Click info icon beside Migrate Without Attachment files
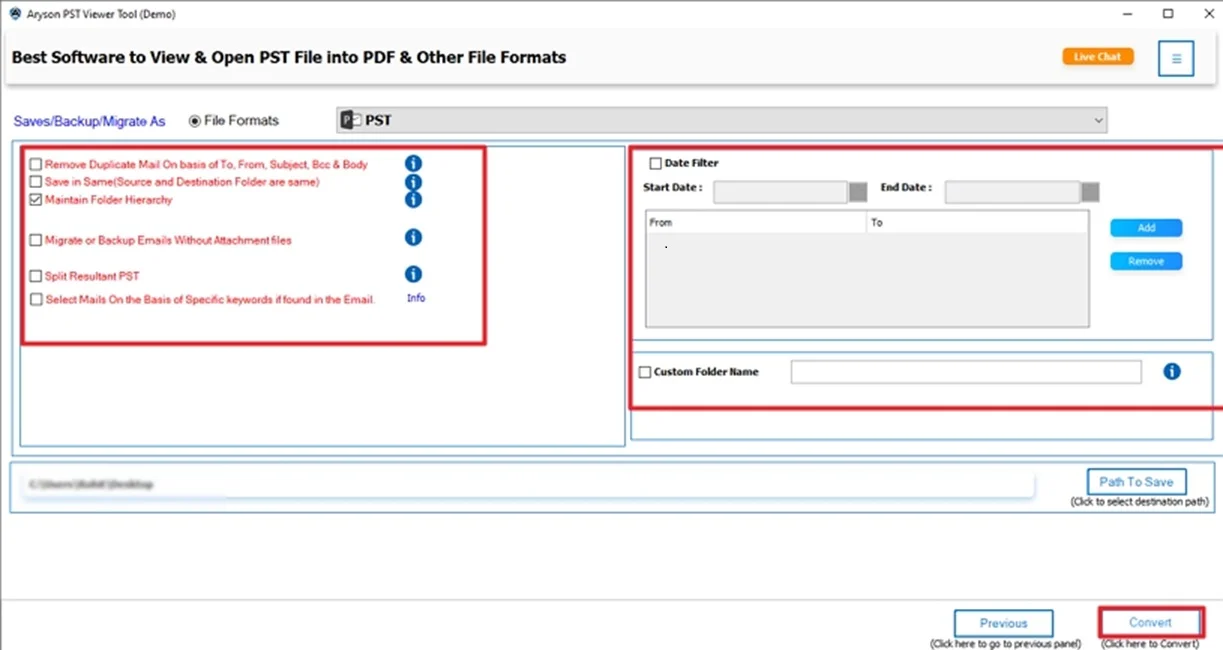 [413, 237]
